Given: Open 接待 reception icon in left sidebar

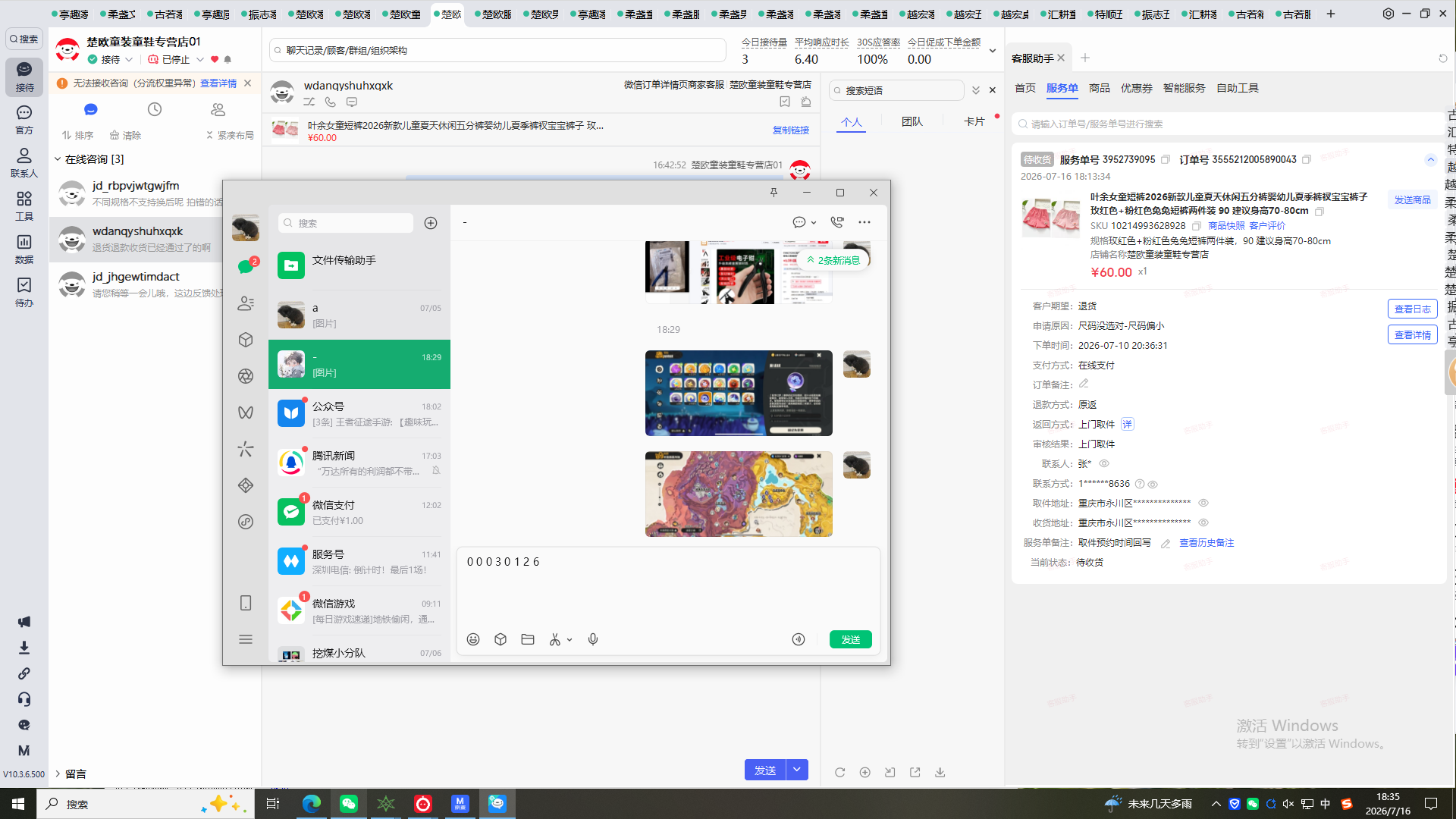Looking at the screenshot, I should click(x=24, y=77).
